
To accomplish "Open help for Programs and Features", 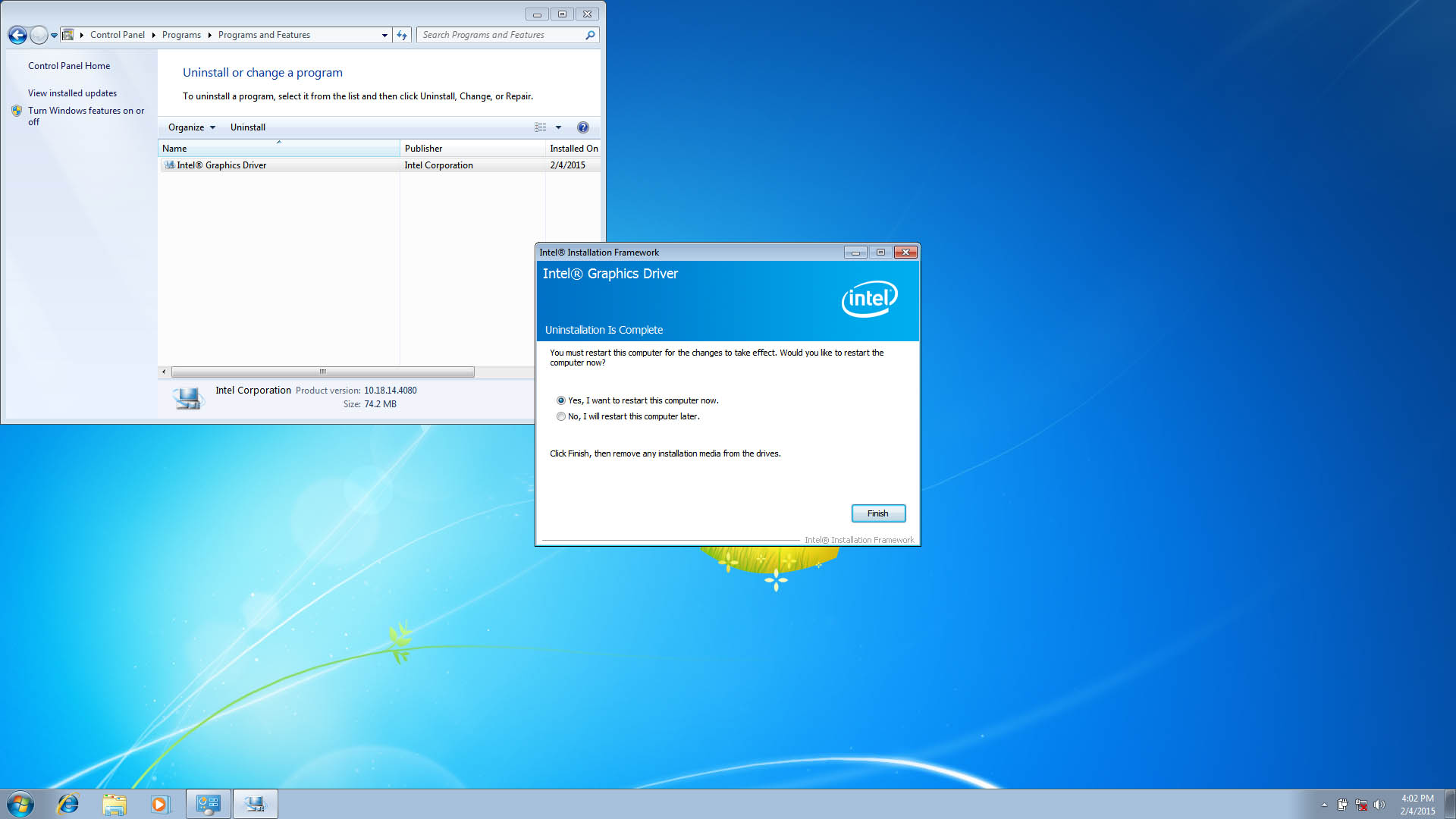I will (582, 127).
